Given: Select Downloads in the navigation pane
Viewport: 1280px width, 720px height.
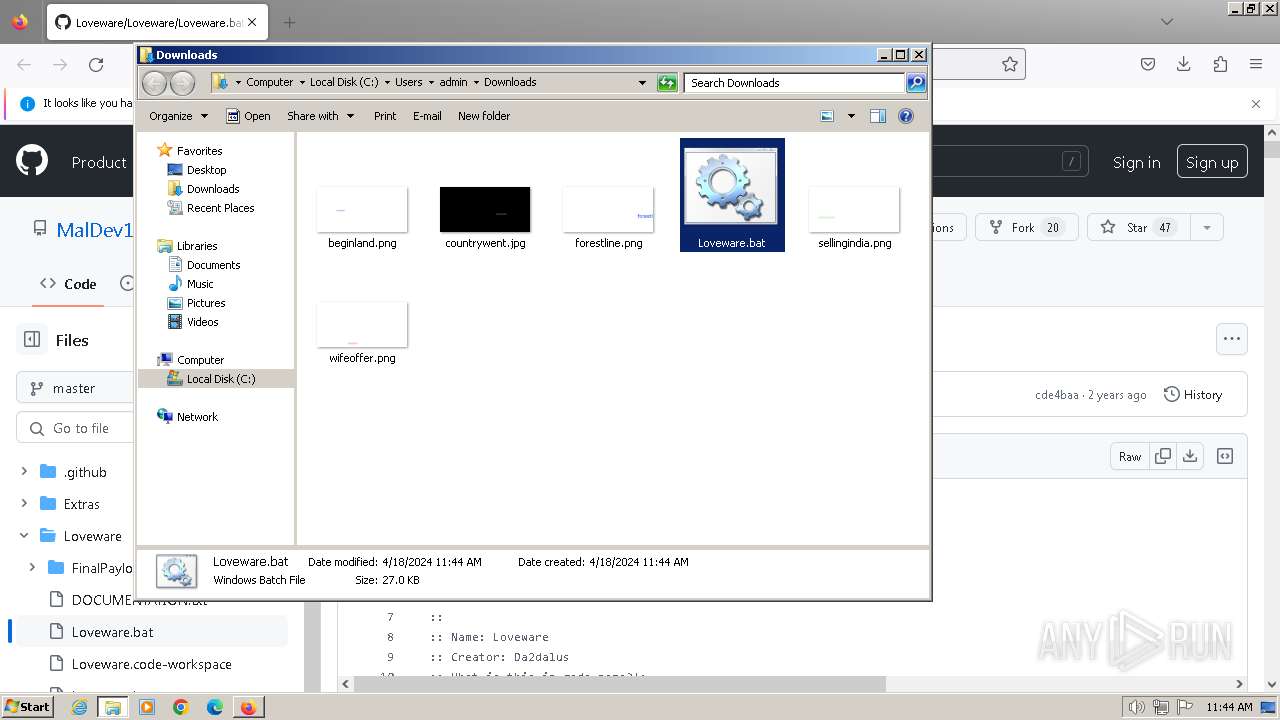Looking at the screenshot, I should pos(213,189).
